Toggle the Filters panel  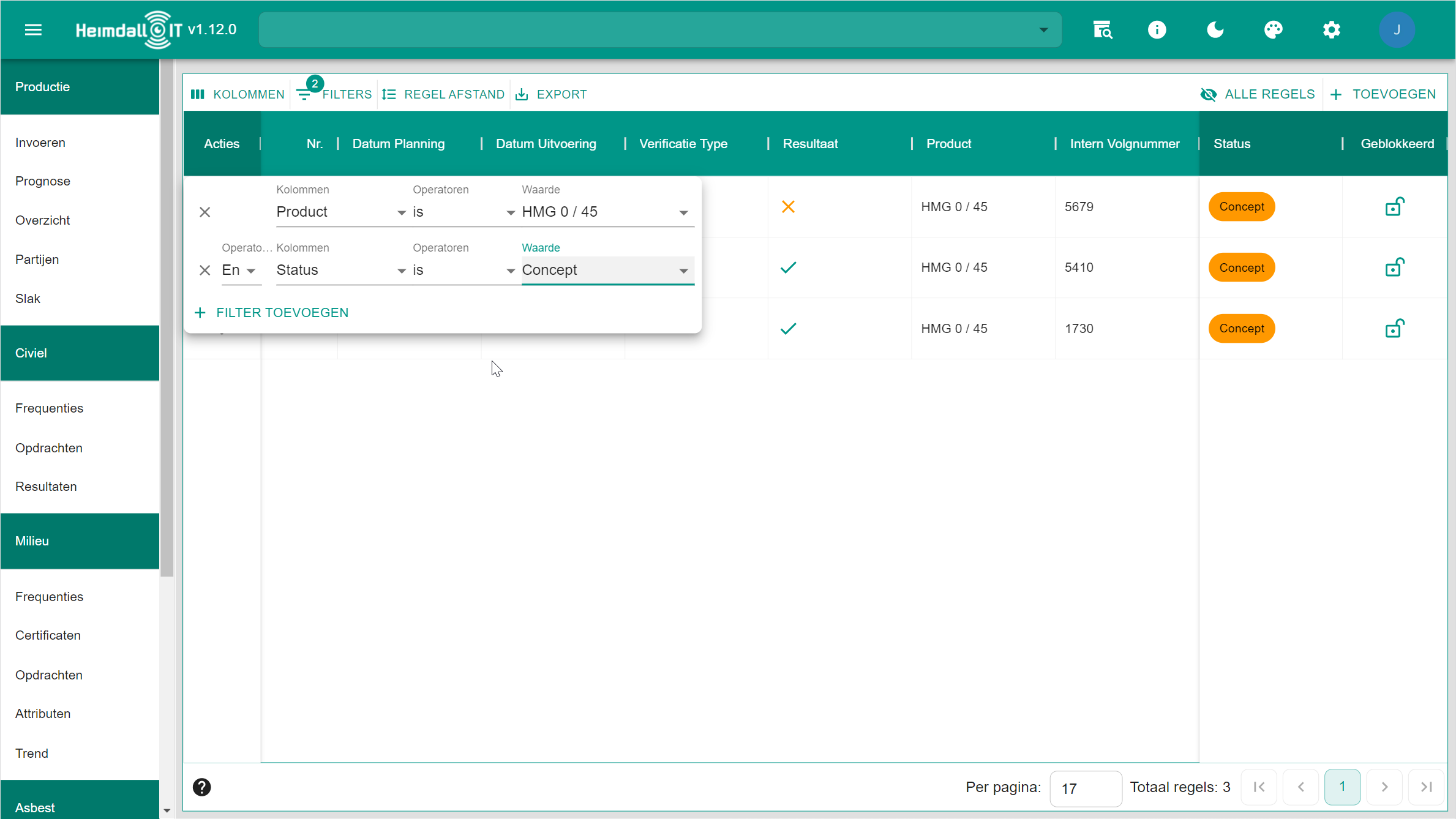(x=334, y=94)
